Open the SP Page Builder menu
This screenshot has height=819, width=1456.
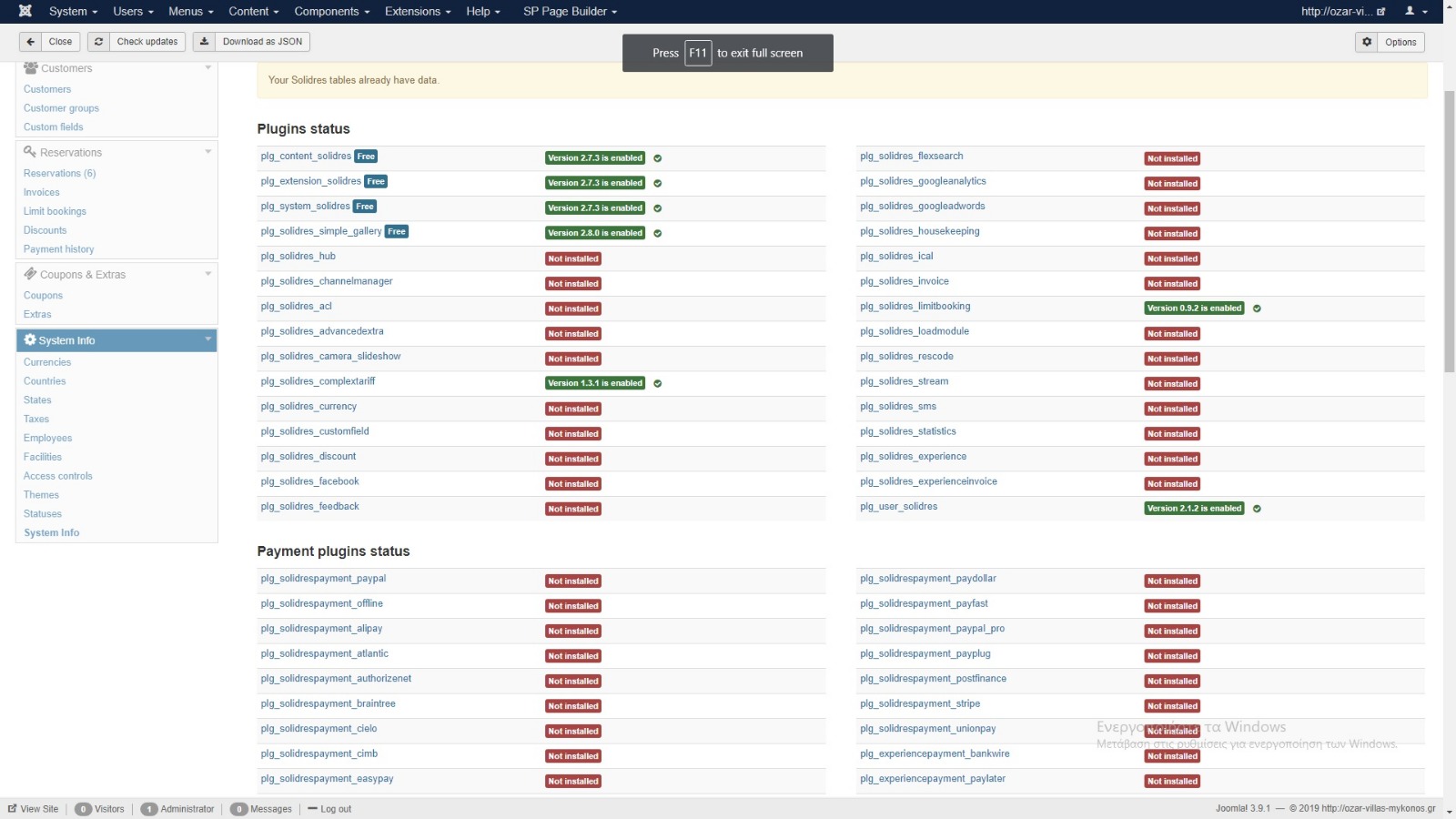click(x=570, y=11)
